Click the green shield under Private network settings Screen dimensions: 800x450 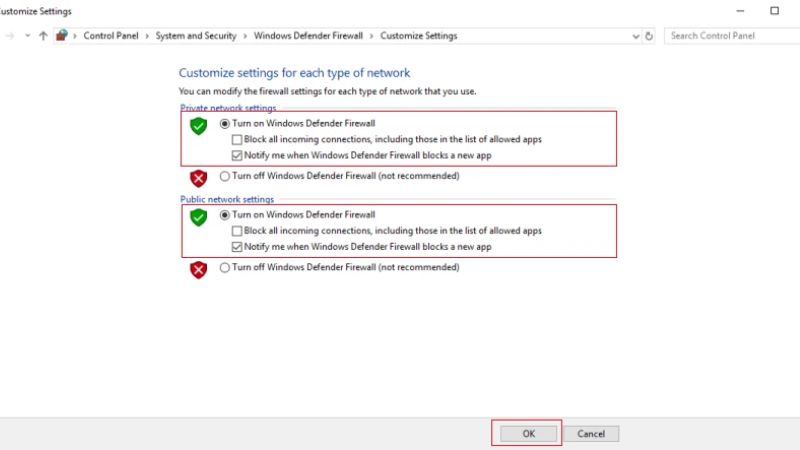click(x=198, y=125)
